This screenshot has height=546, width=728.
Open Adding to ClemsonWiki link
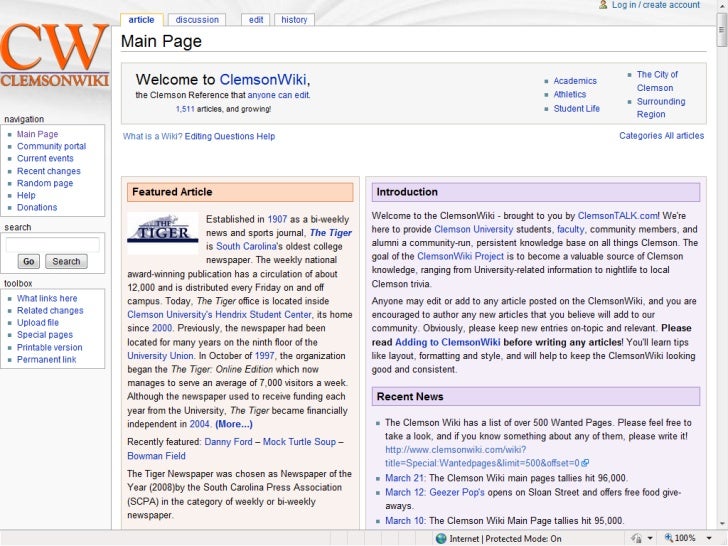point(448,342)
